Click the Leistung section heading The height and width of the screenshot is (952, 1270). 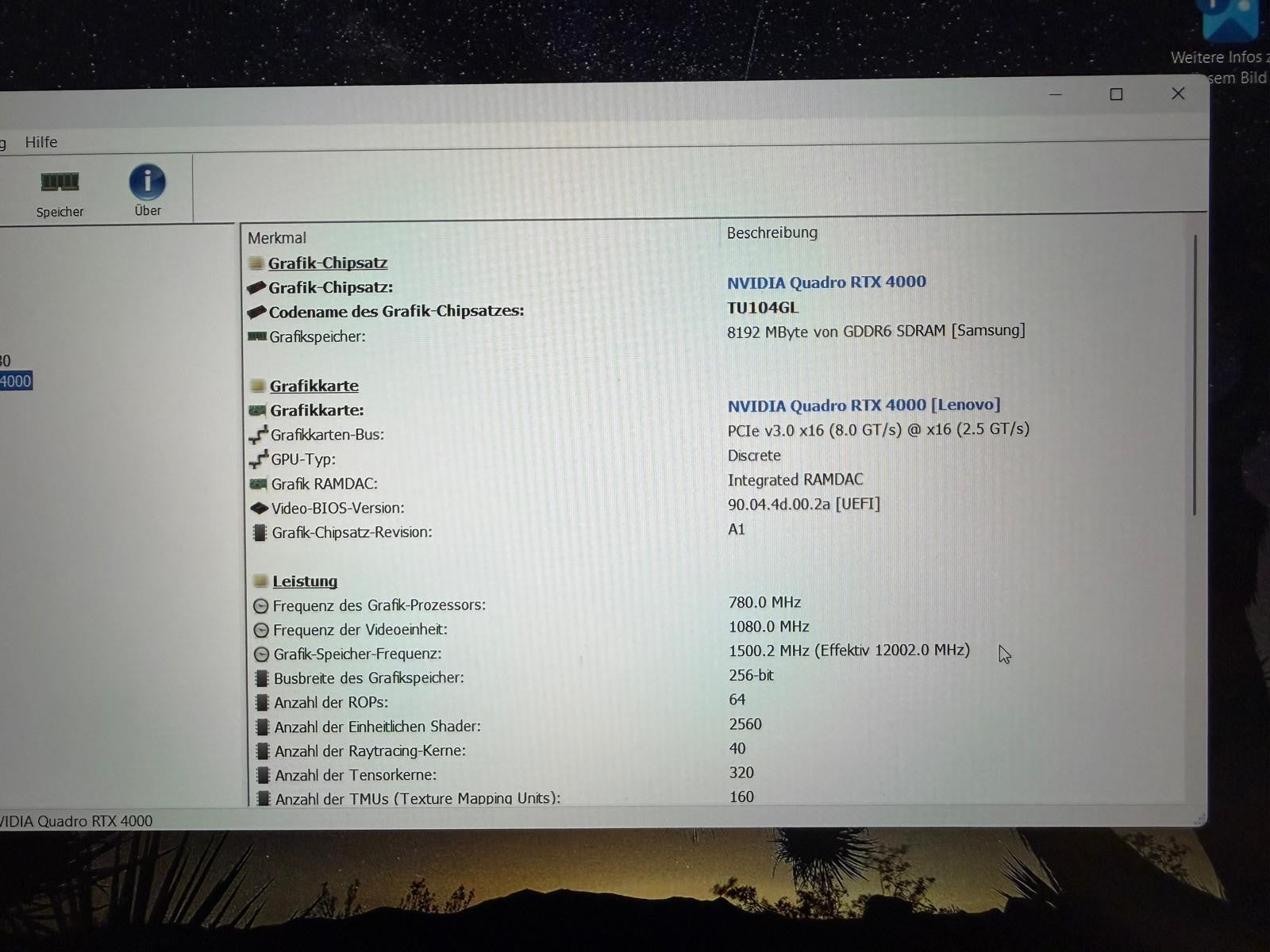305,582
